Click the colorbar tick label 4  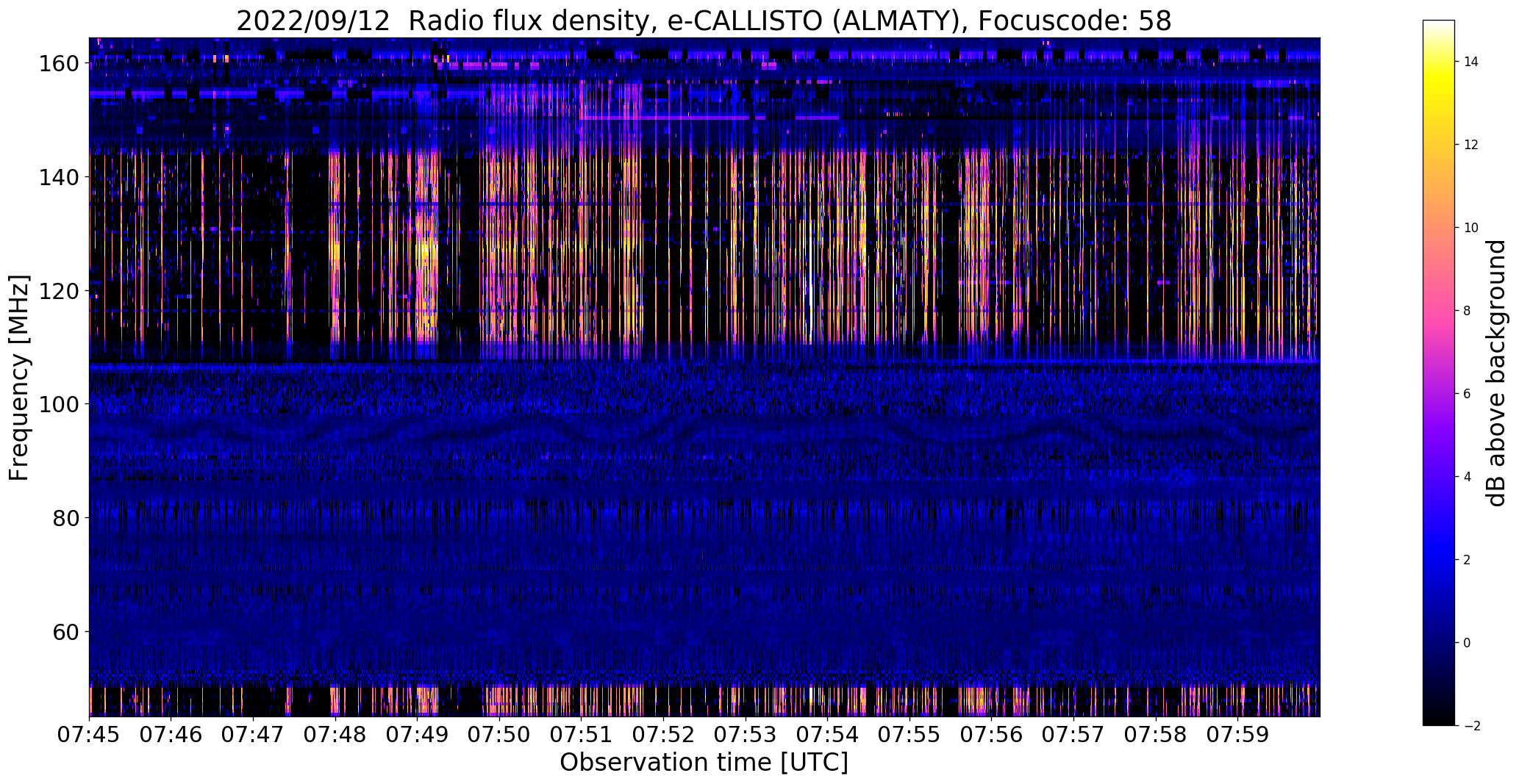1467,477
